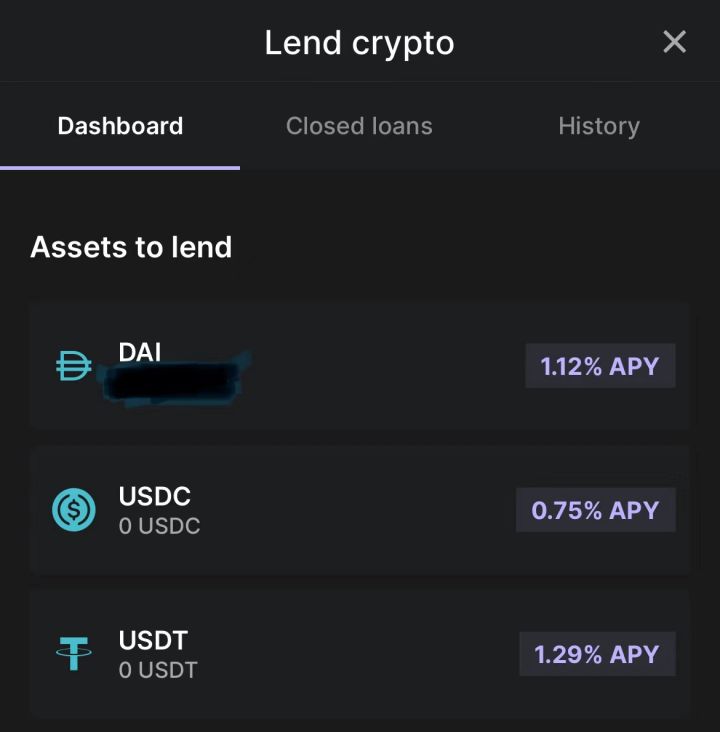Screen dimensions: 720x732
Task: Click the Assets to lend heading
Action: [131, 247]
